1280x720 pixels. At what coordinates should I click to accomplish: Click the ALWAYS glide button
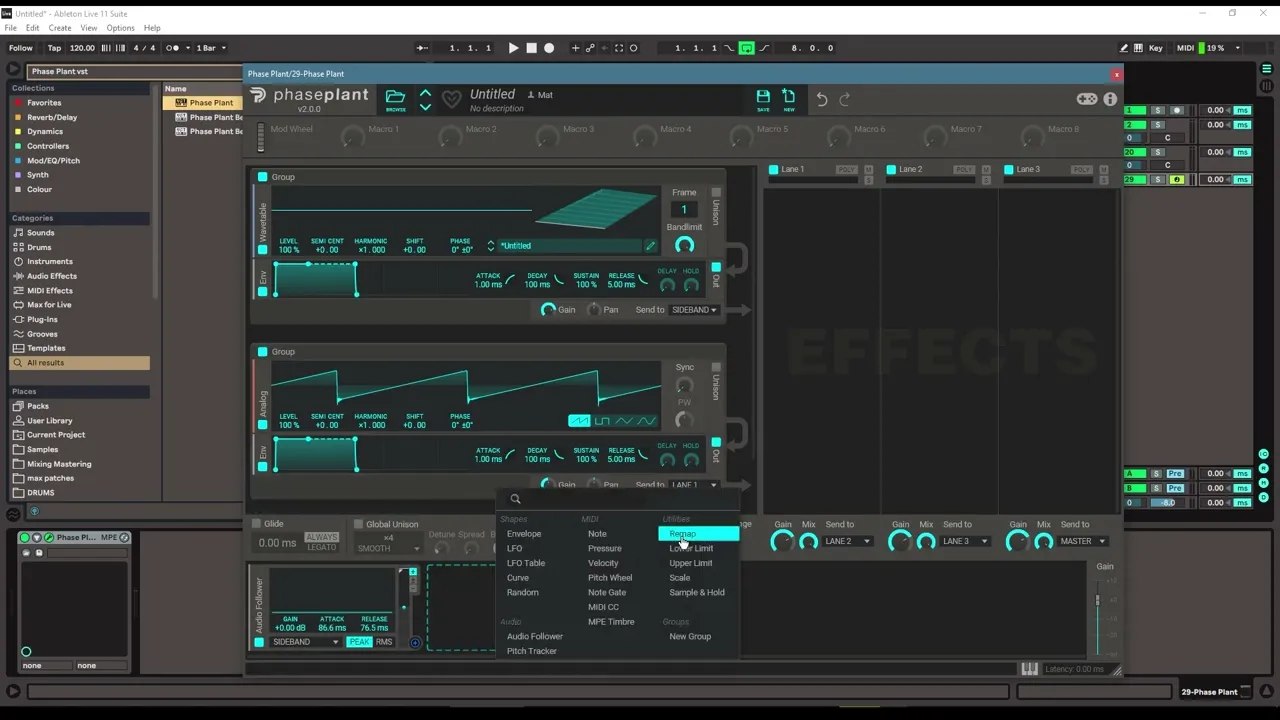tap(322, 537)
